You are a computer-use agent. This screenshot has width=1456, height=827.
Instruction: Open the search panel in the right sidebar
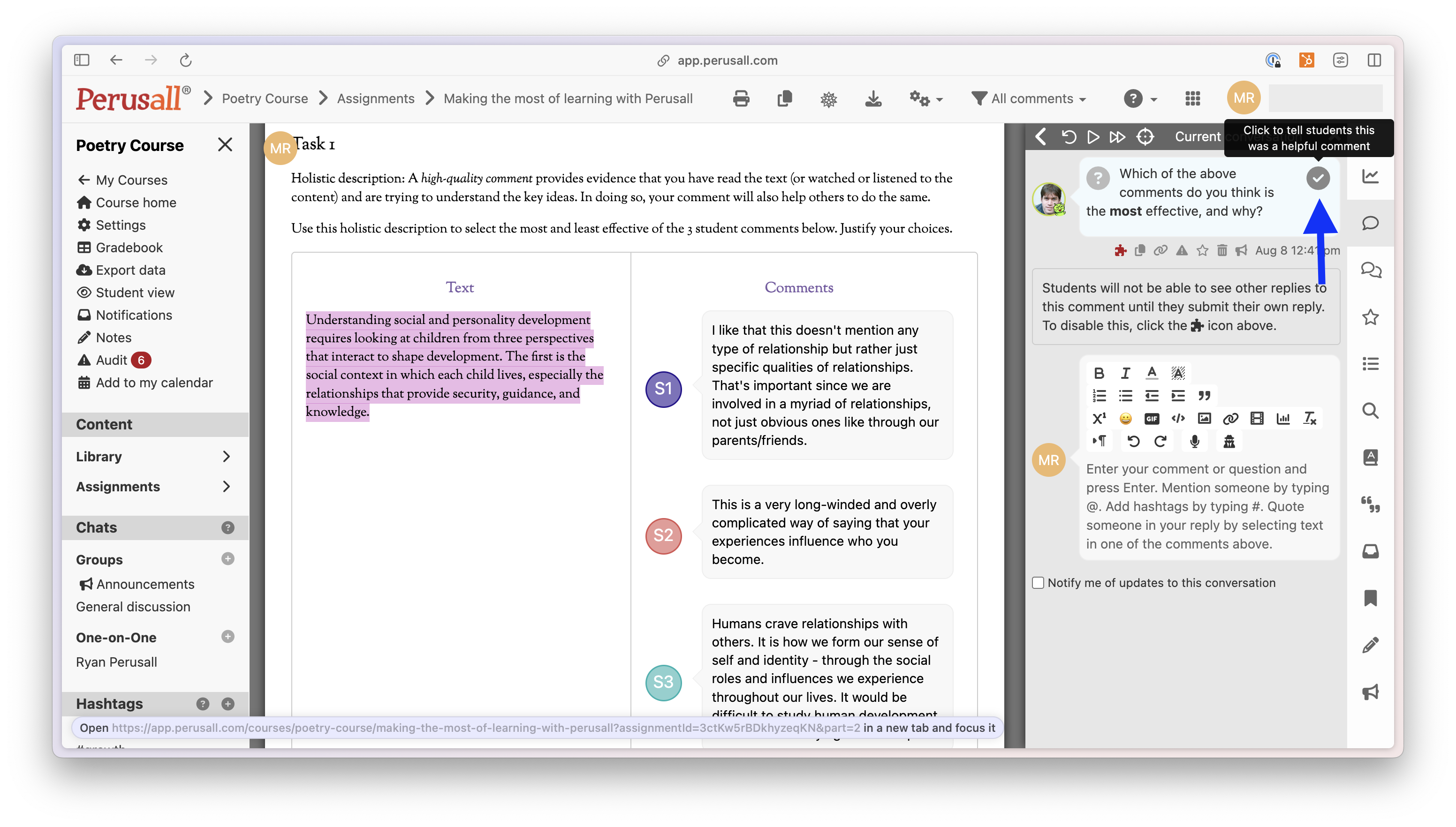pos(1371,411)
